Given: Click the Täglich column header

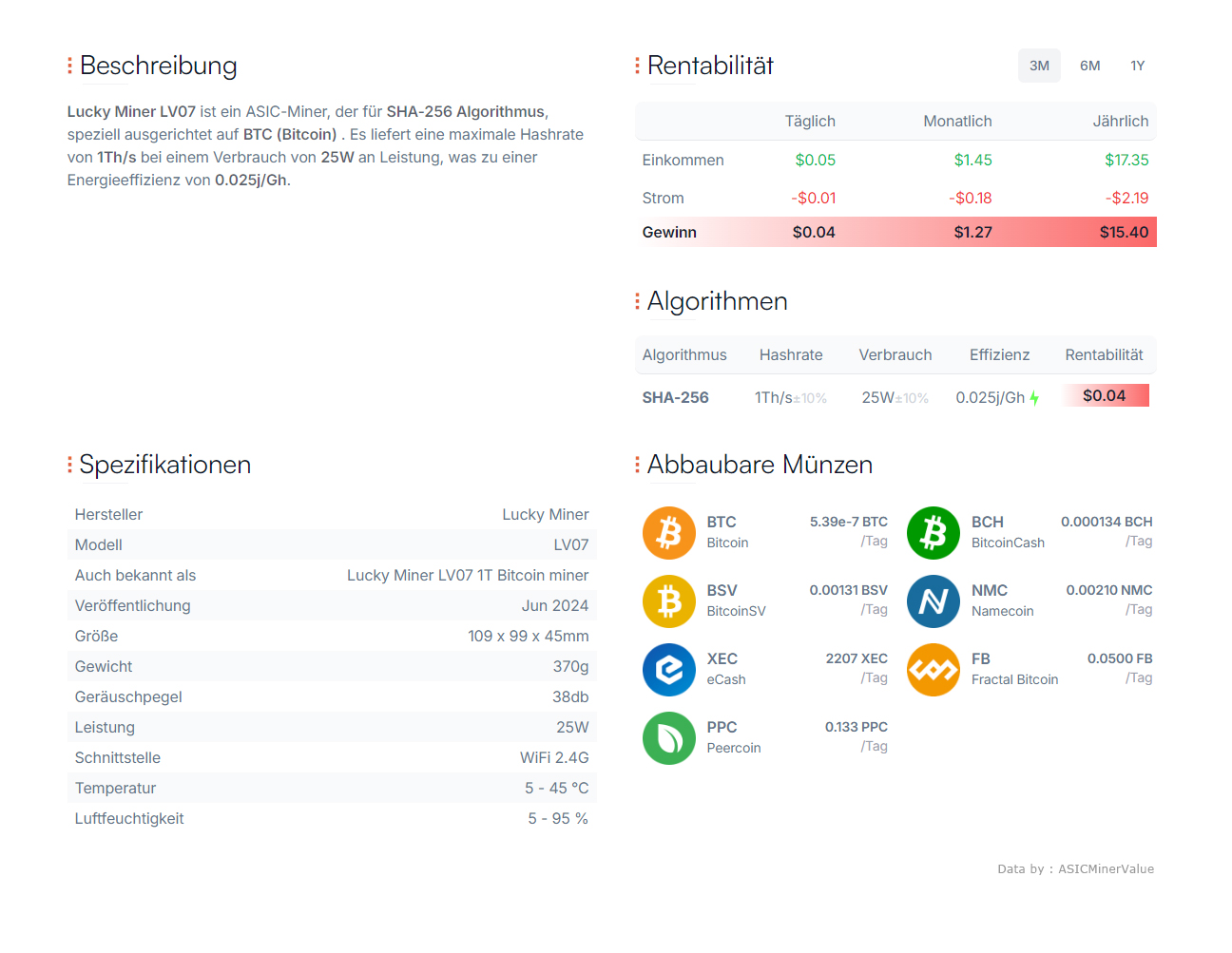Looking at the screenshot, I should [x=810, y=121].
